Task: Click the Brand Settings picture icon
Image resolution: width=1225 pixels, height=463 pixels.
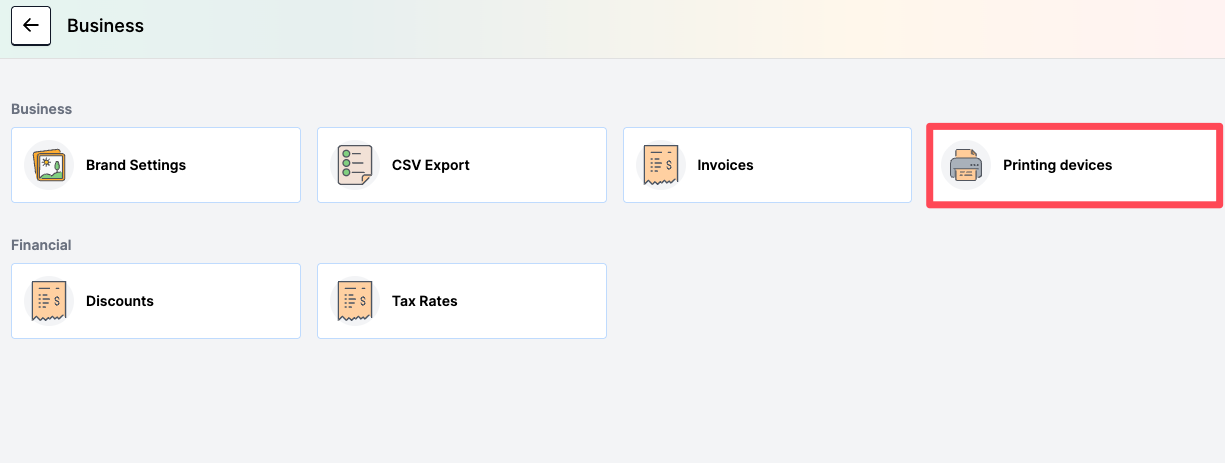Action: (x=49, y=165)
